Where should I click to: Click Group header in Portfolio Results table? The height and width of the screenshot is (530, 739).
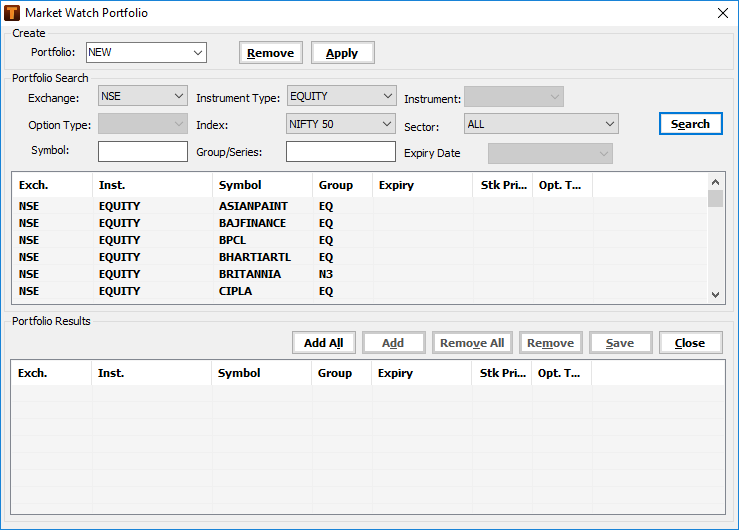click(342, 373)
